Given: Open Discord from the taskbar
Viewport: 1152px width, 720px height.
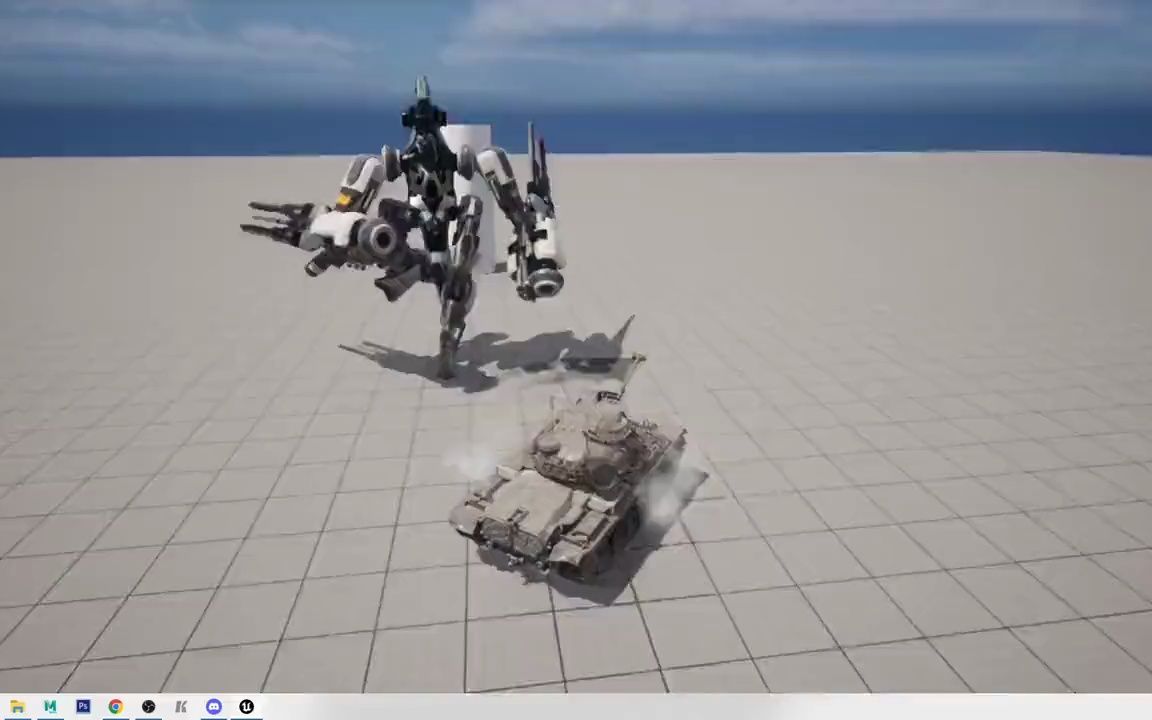Looking at the screenshot, I should (214, 707).
